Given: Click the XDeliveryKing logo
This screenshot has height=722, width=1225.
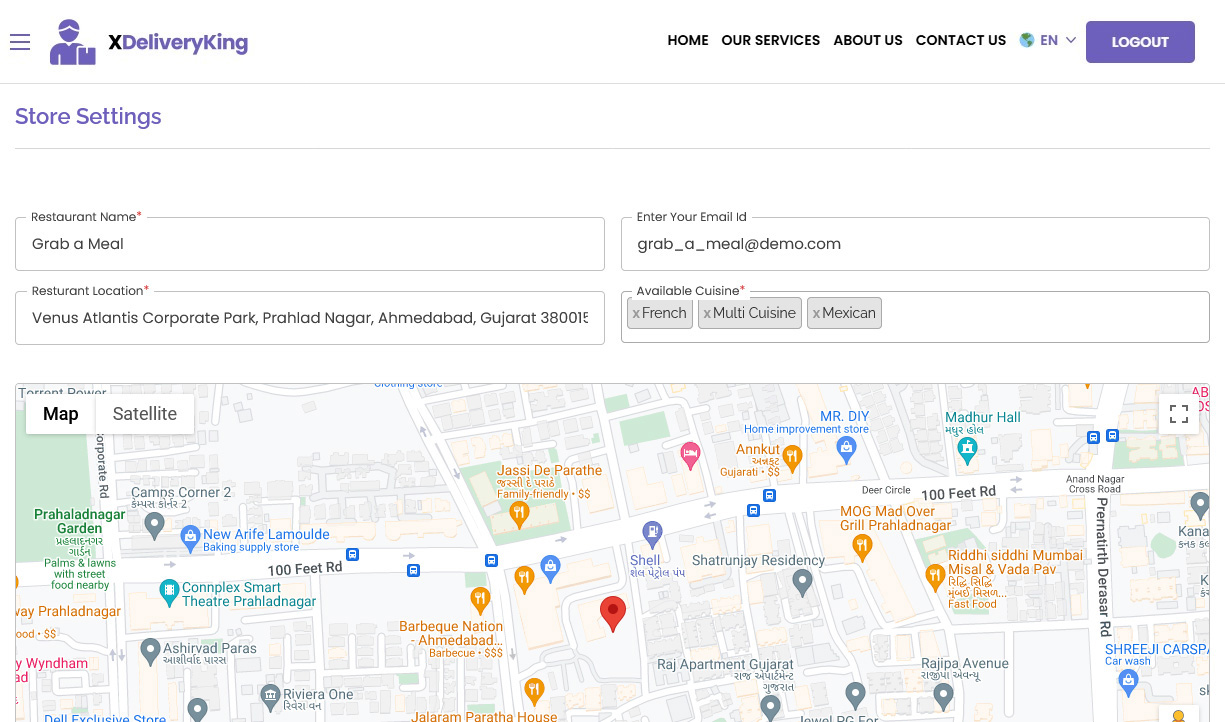Looking at the screenshot, I should coord(149,42).
